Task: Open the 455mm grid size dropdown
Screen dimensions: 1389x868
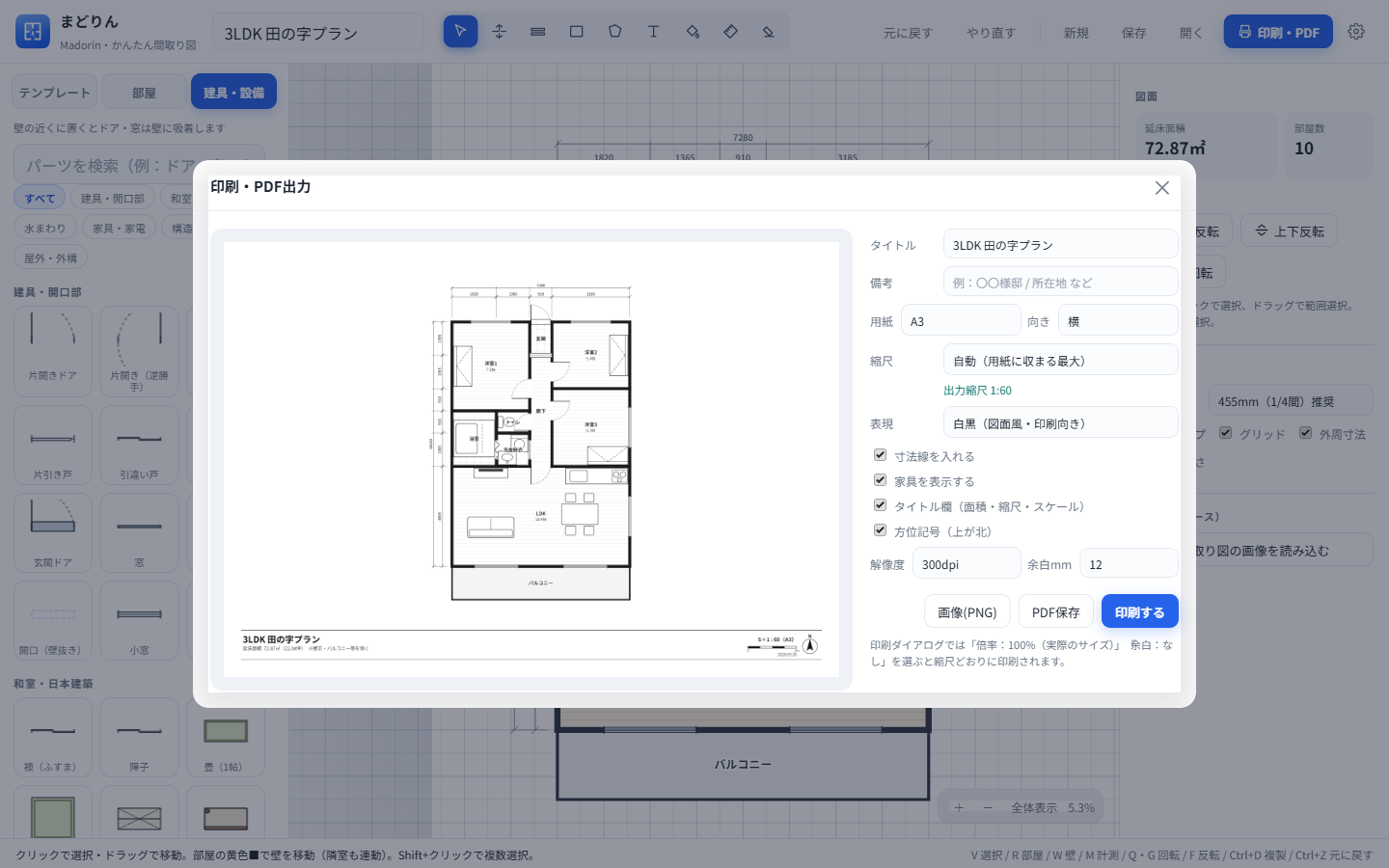Action: [x=1291, y=401]
